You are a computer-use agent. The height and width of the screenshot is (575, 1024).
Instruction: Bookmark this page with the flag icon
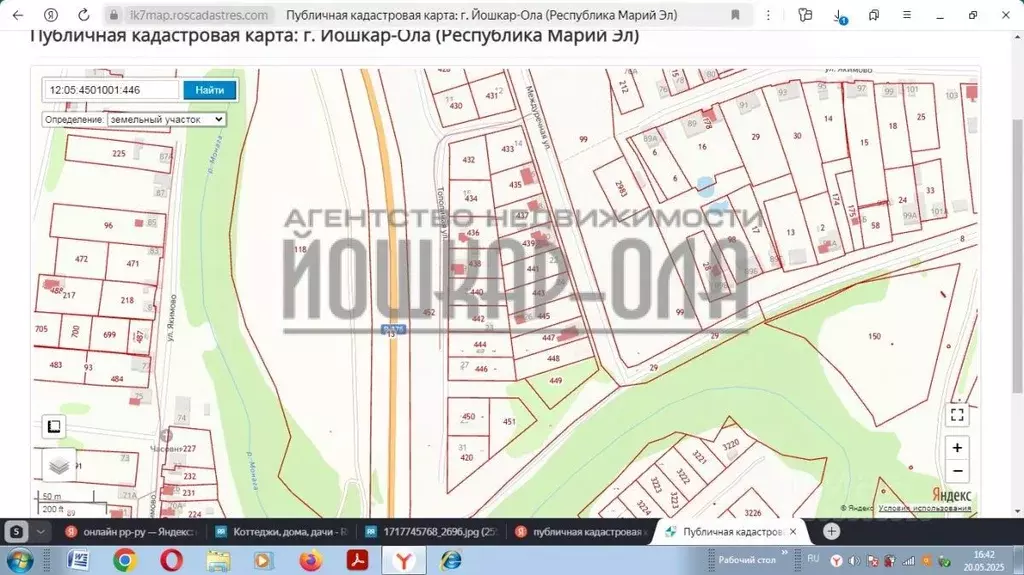click(735, 15)
